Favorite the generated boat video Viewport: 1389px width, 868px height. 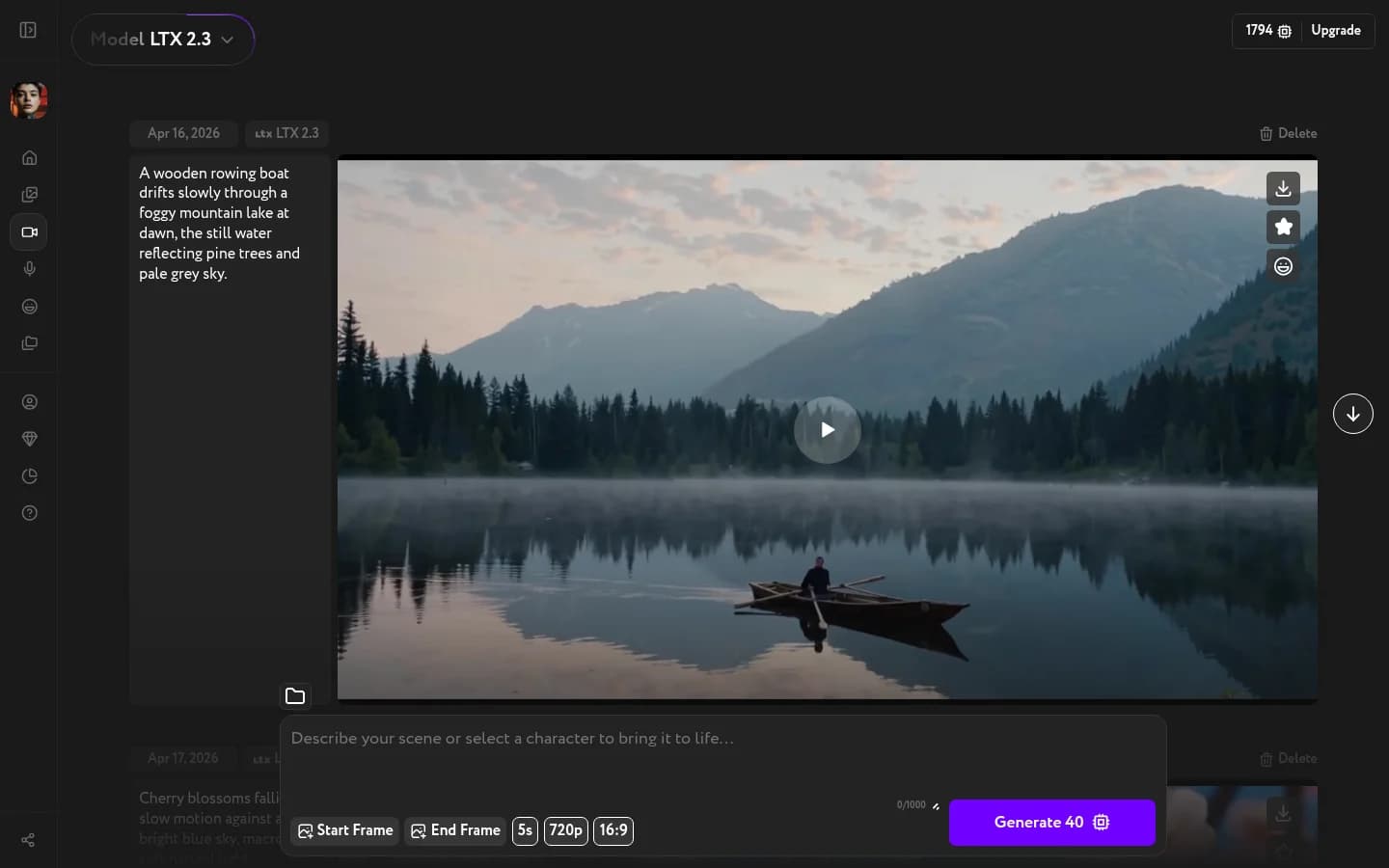(x=1283, y=227)
